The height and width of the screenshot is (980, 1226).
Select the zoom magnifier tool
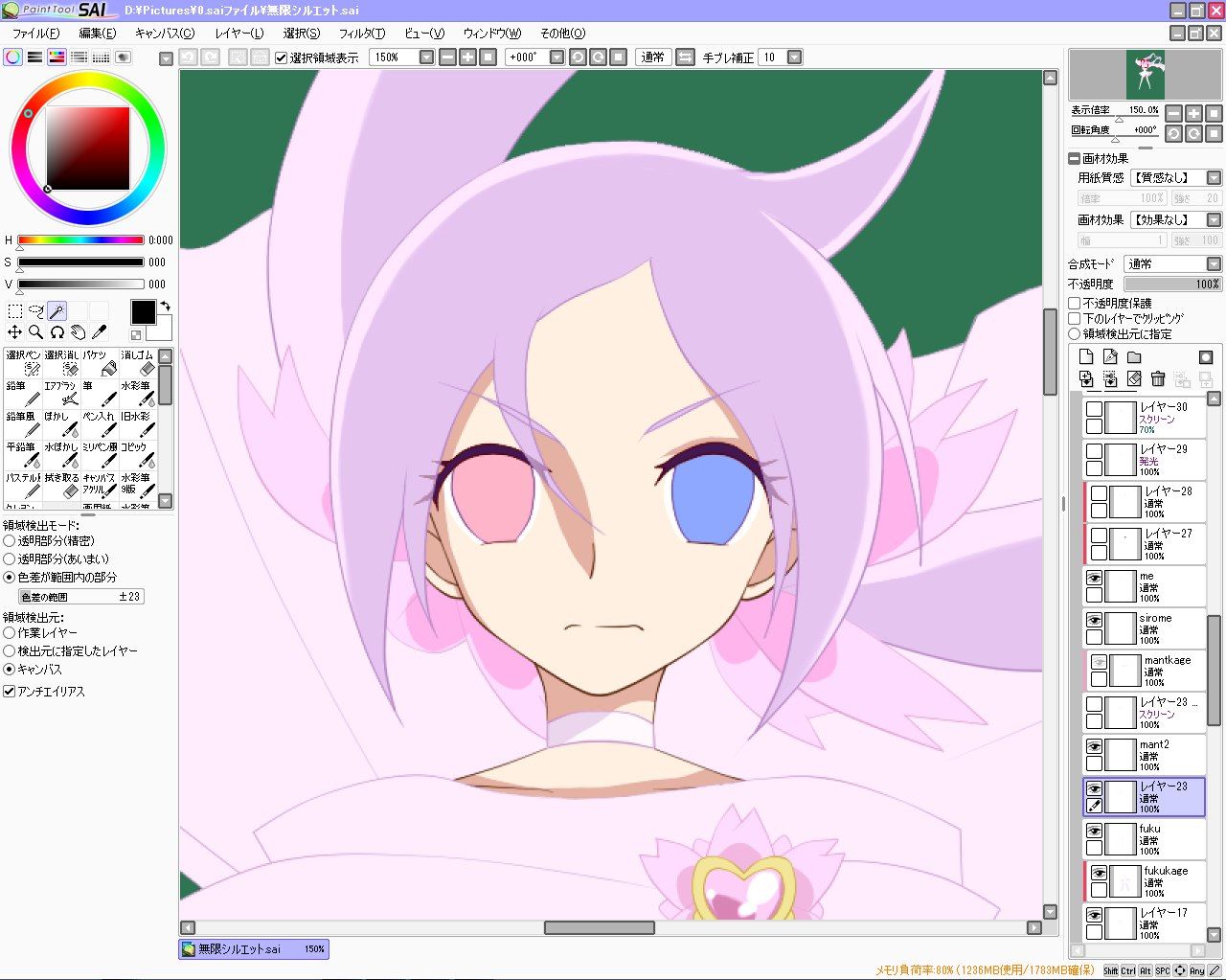coord(35,332)
